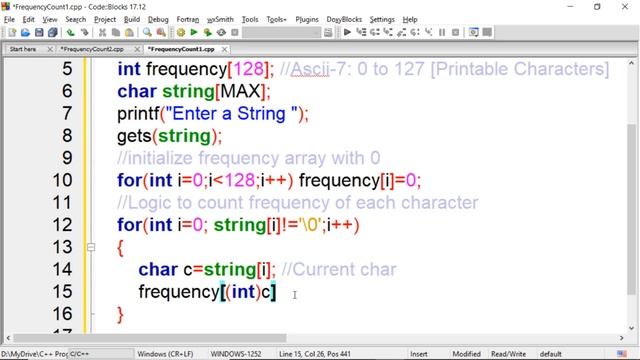Open the Help menu
Viewport: 640px width, 360px height.
[410, 19]
